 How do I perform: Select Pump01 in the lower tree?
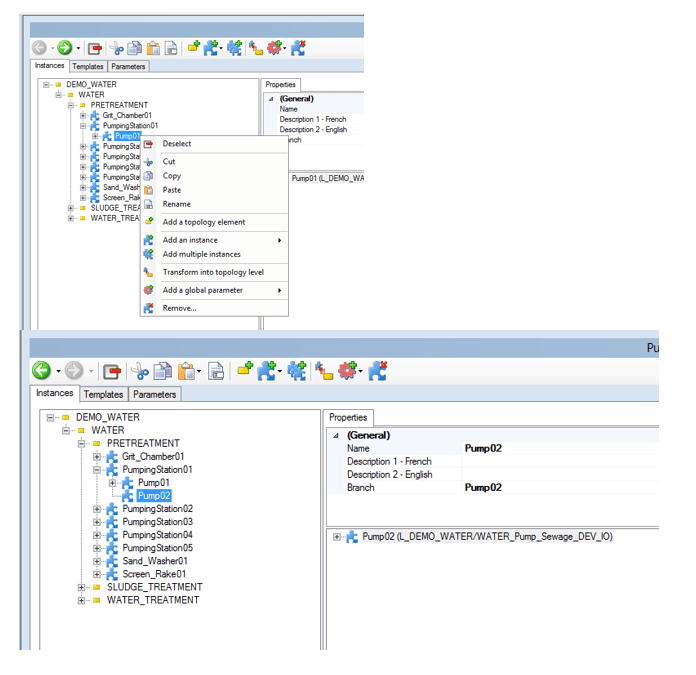153,483
